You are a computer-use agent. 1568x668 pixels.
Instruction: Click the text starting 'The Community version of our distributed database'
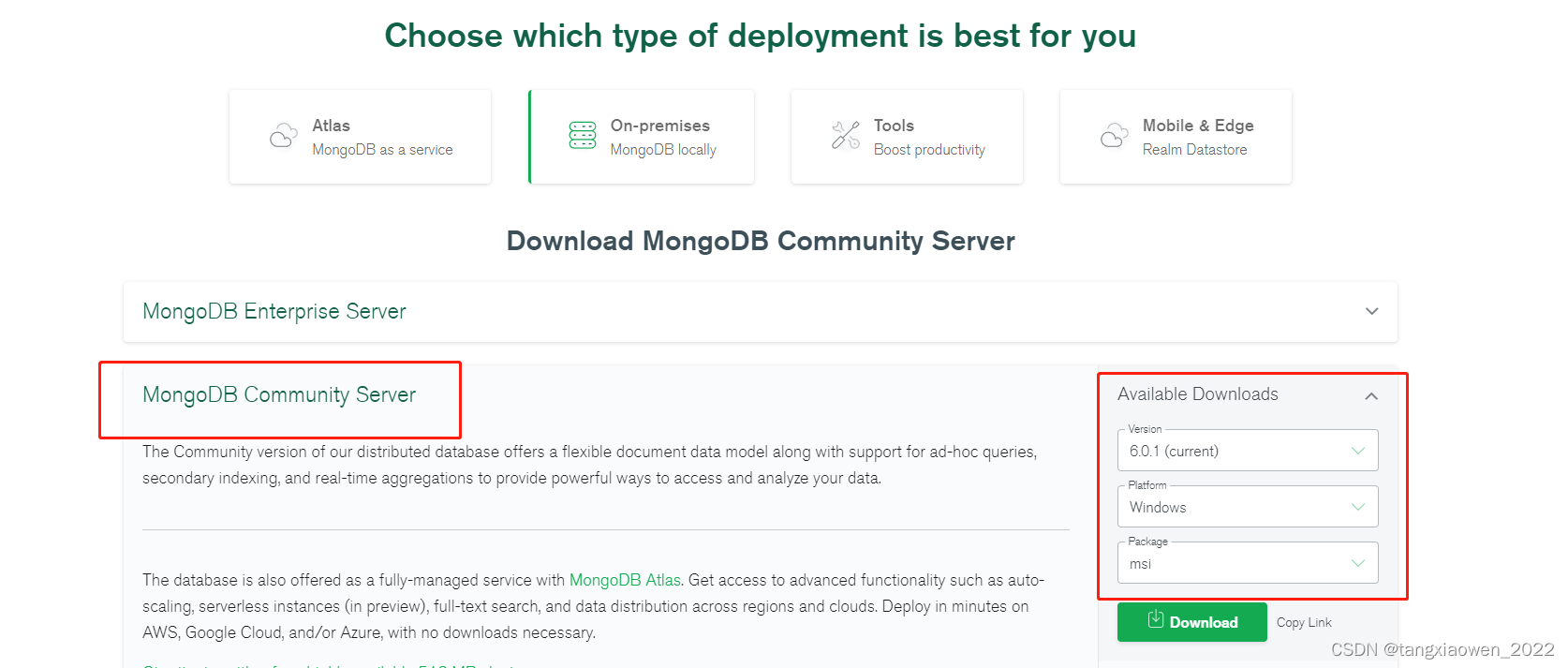pyautogui.click(x=590, y=465)
